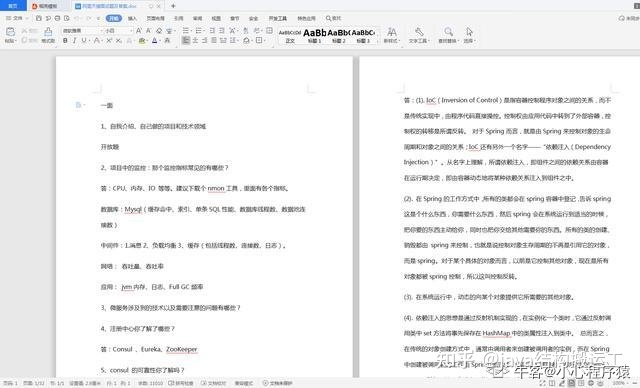Align text right

tap(204, 40)
